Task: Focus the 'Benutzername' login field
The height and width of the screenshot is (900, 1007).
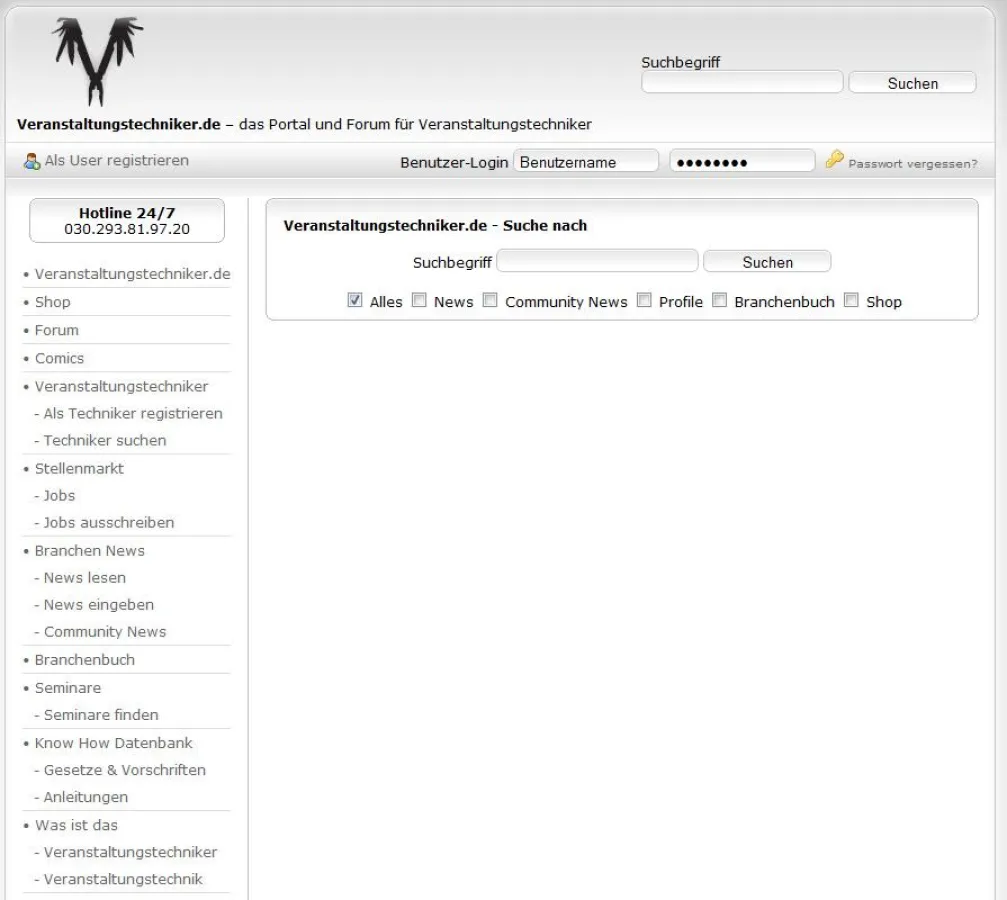Action: point(585,162)
